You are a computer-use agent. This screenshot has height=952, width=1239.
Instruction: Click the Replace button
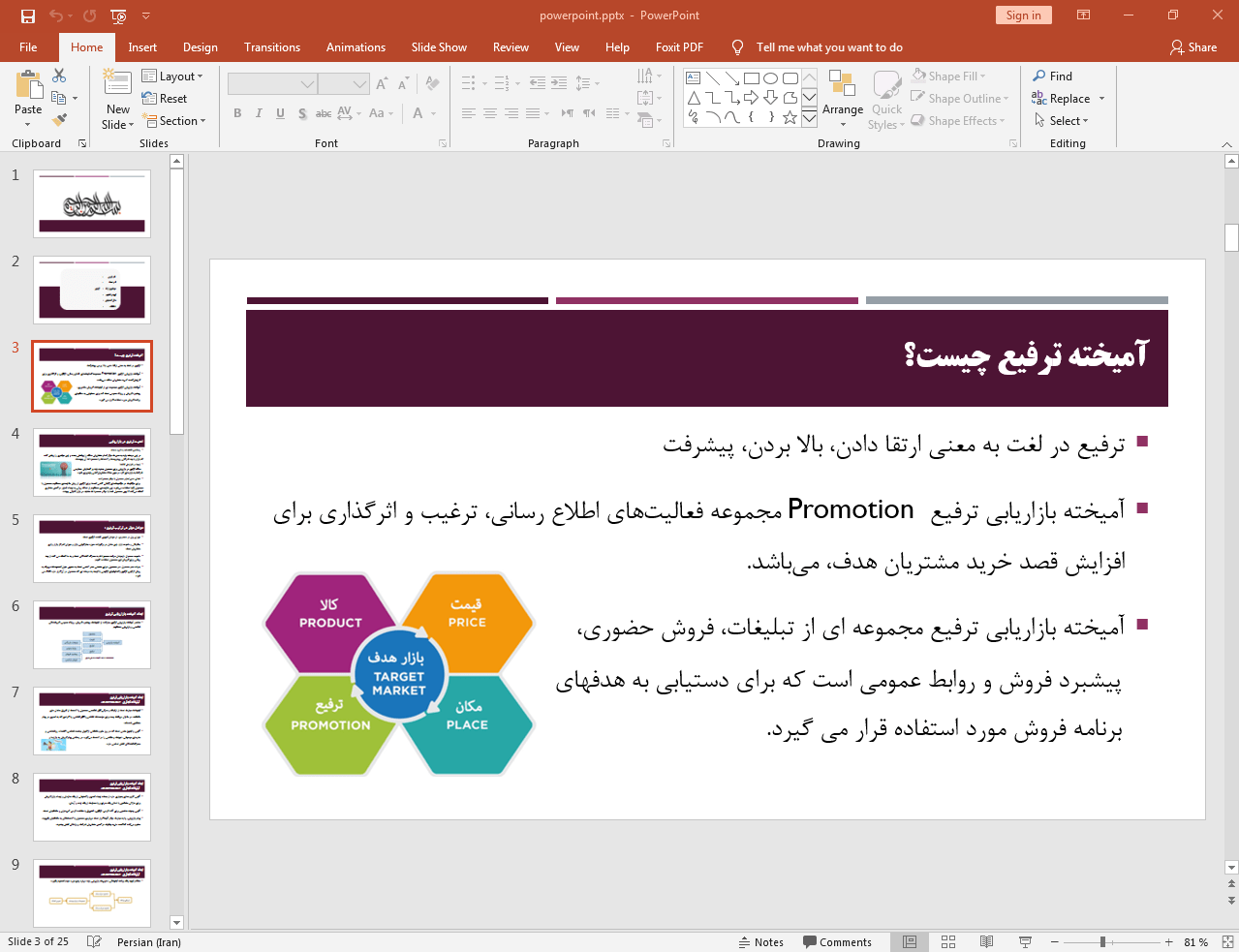tap(1061, 99)
